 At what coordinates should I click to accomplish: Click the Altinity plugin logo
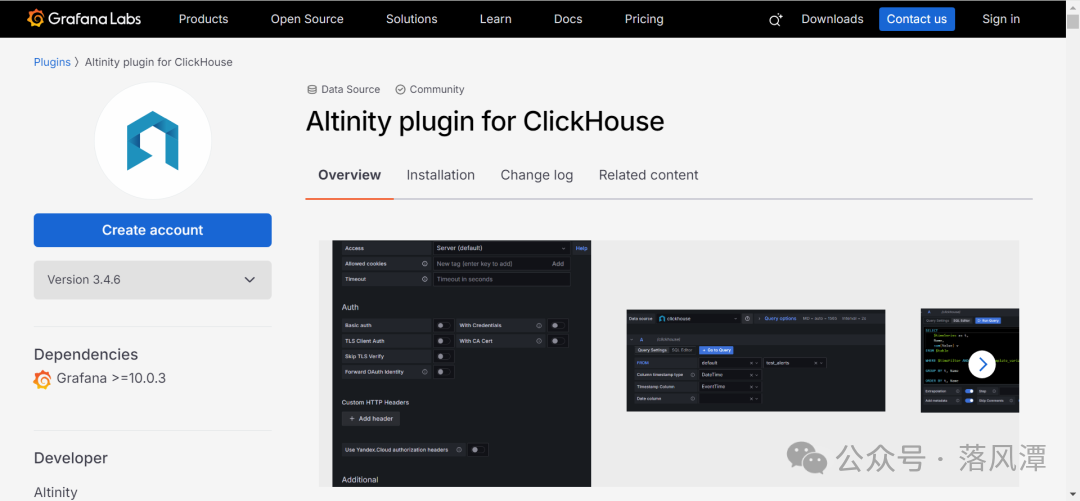tap(152, 141)
